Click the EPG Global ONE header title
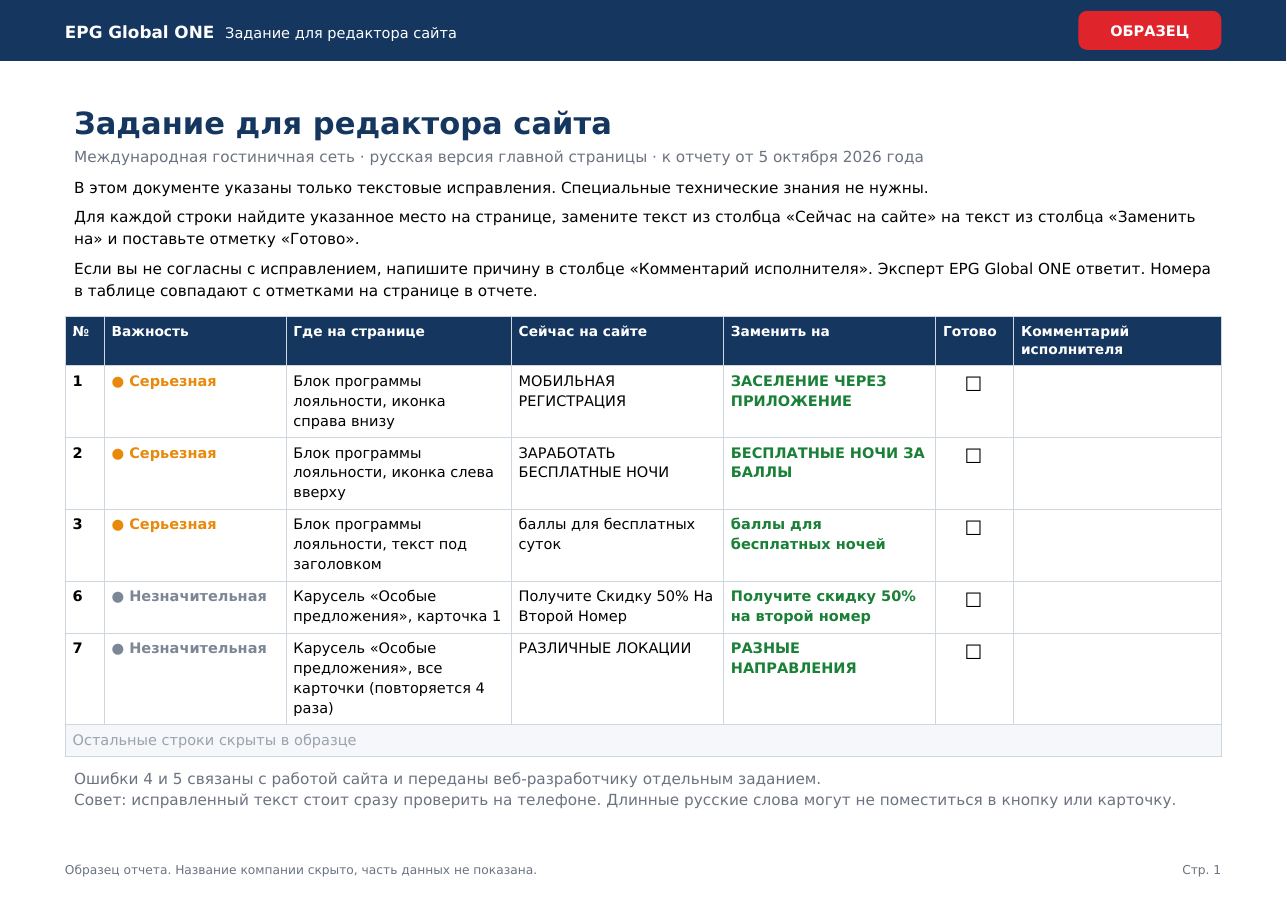Screen dimensions: 1287x910 point(139,32)
